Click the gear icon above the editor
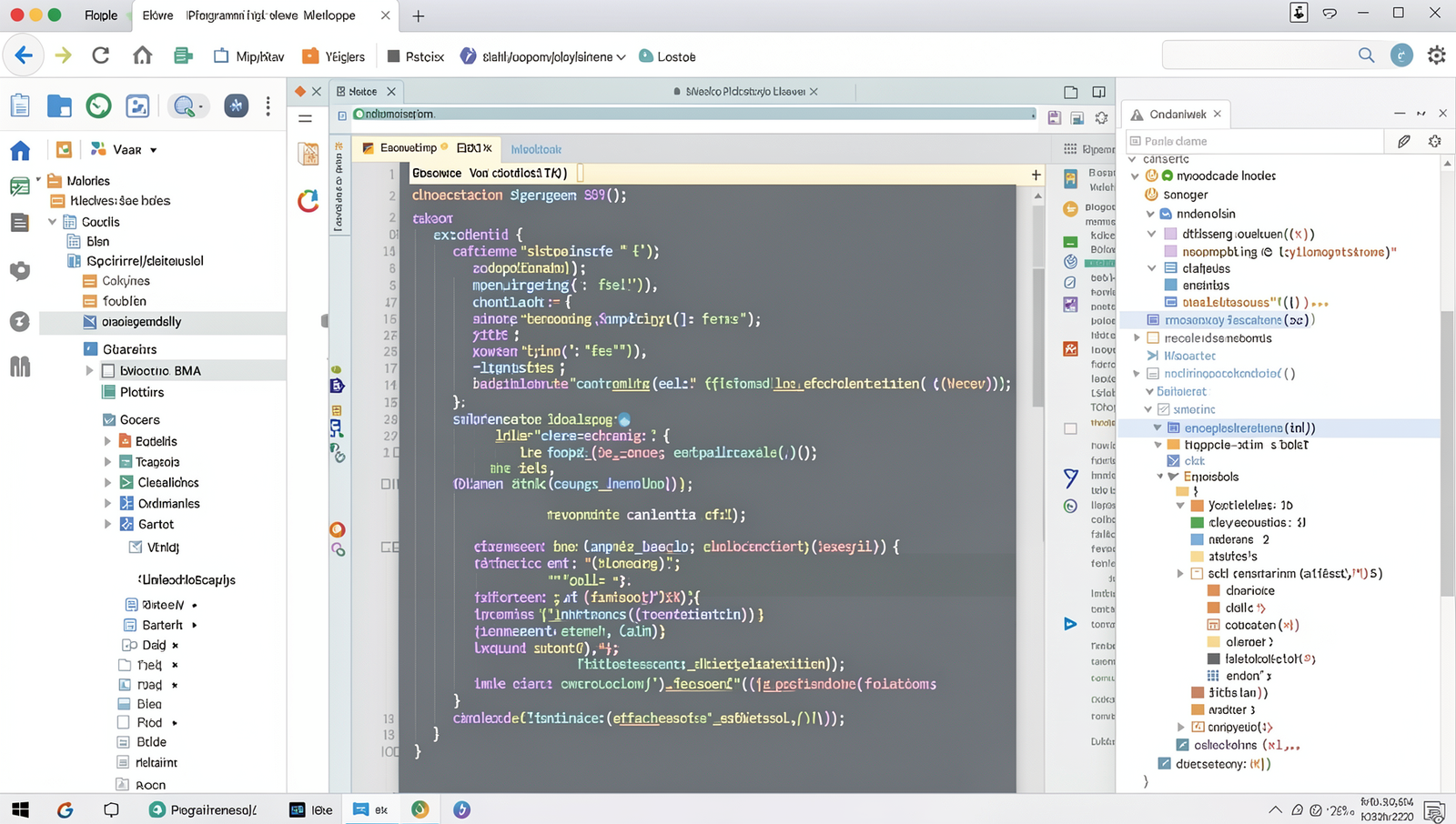Viewport: 1456px width, 824px height. (x=1101, y=118)
